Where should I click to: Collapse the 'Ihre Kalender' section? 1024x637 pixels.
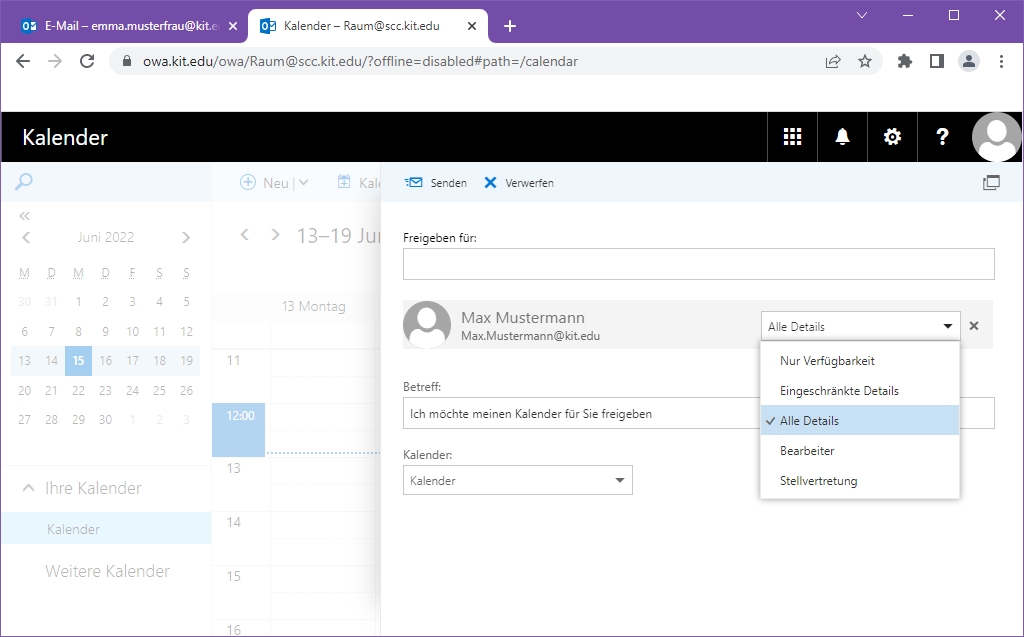pyautogui.click(x=29, y=488)
